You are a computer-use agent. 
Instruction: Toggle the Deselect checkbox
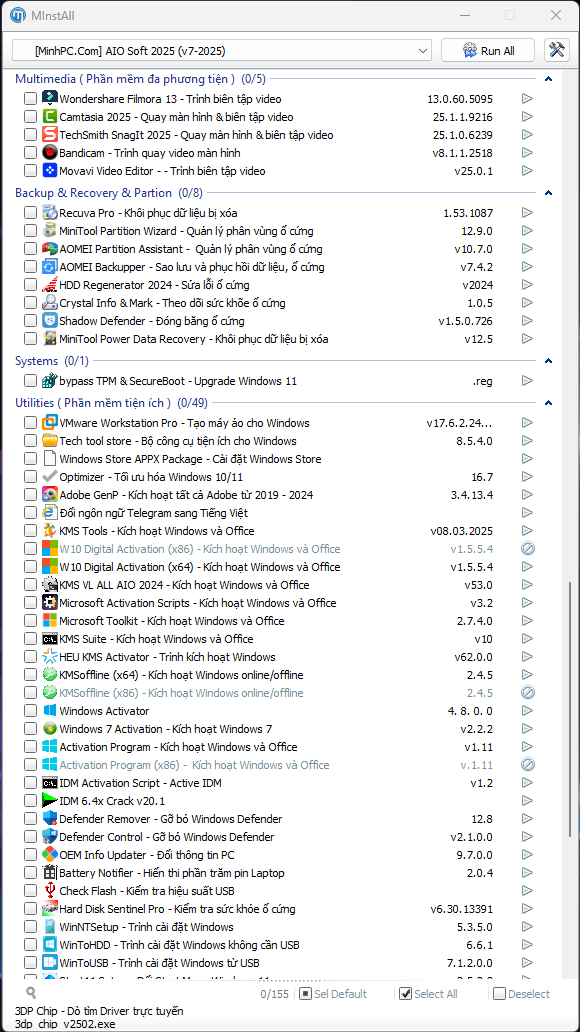tap(500, 994)
